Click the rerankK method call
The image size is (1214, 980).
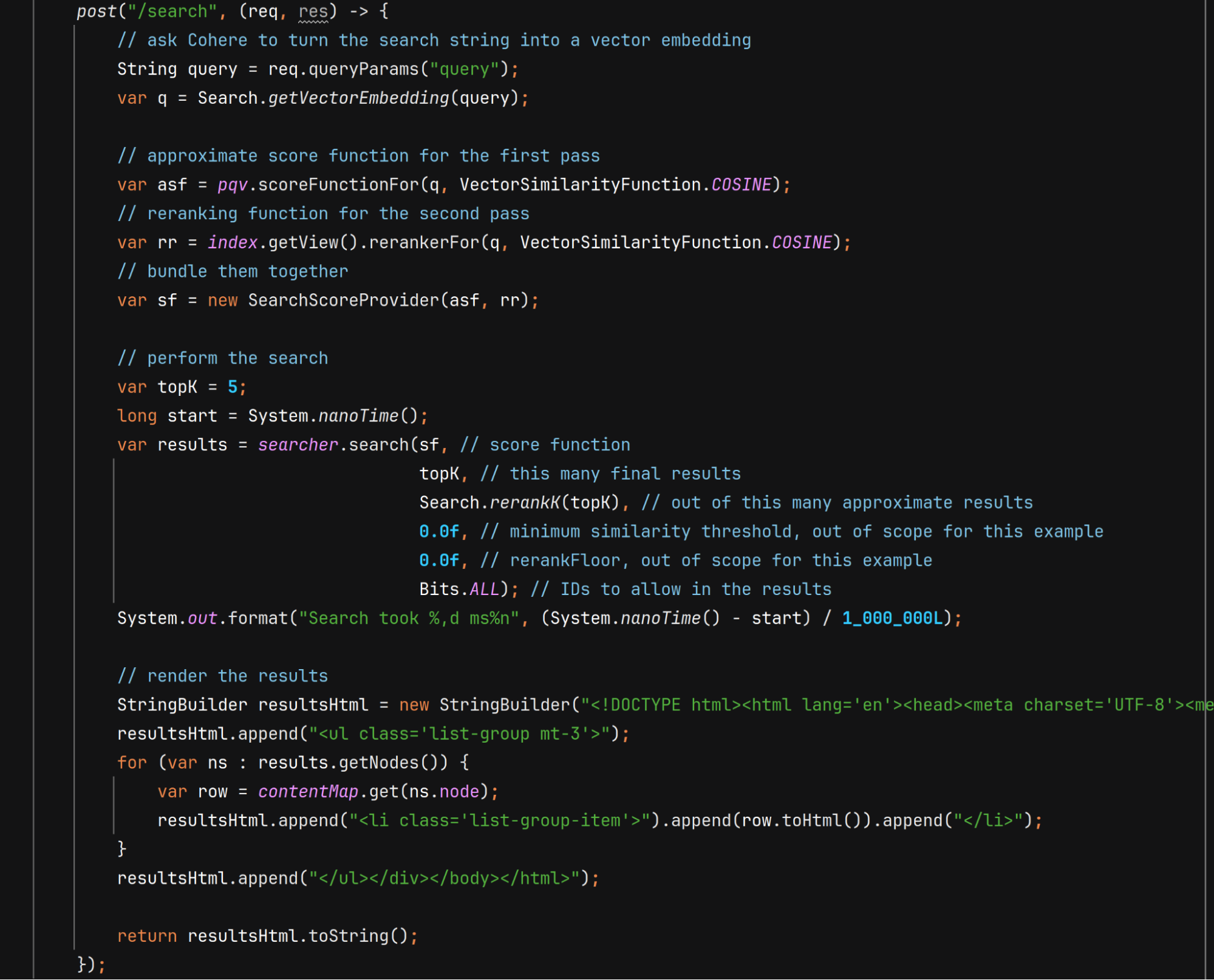525,503
